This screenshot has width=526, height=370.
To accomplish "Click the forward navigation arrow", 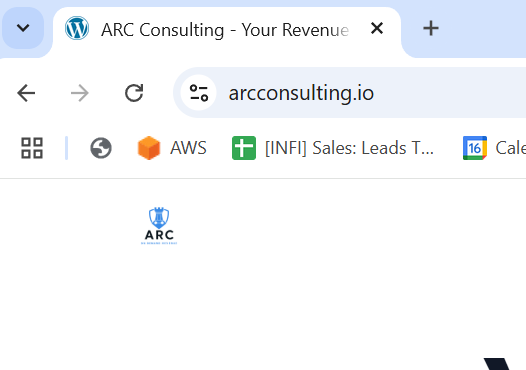I will click(x=80, y=93).
